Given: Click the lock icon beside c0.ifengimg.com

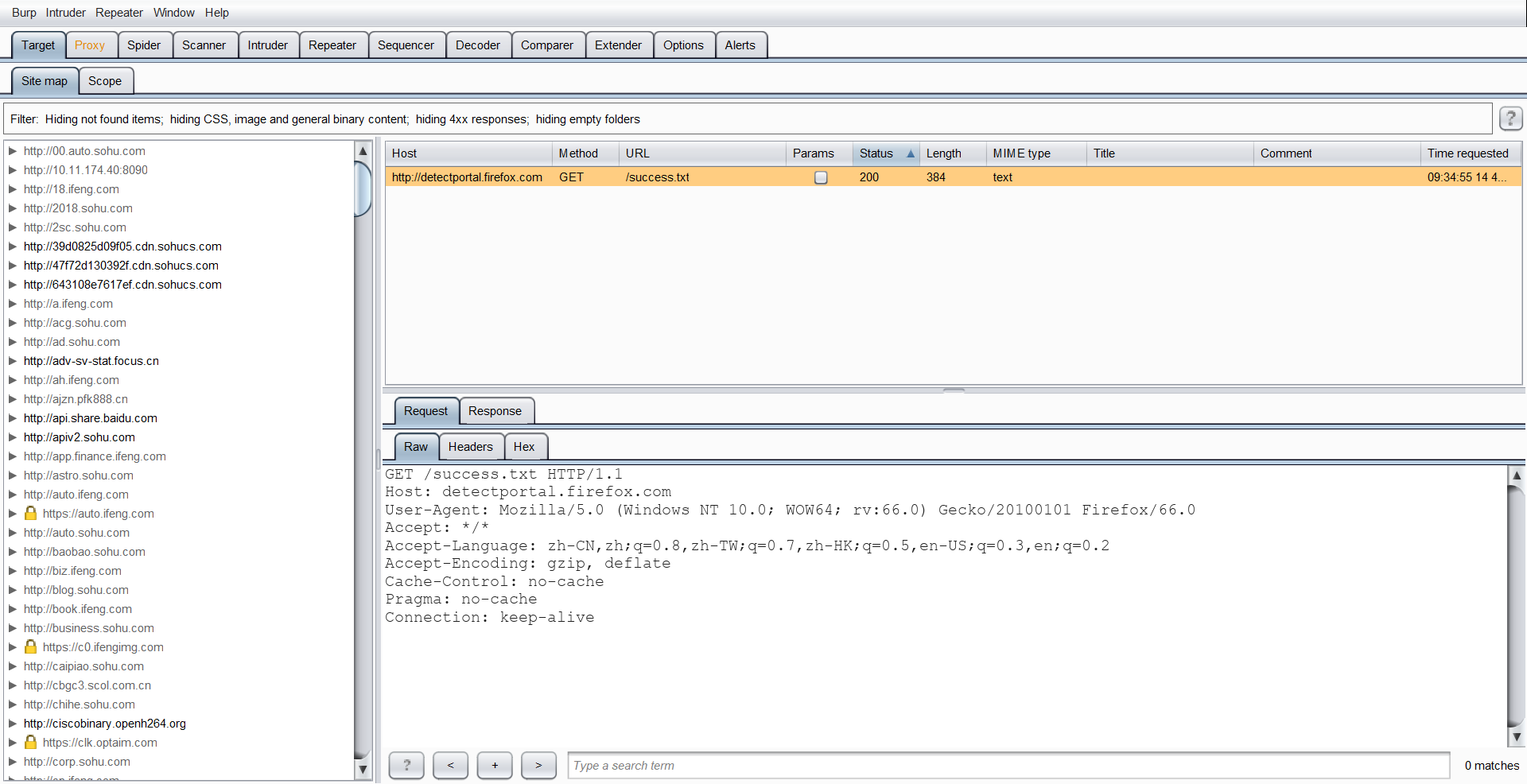Looking at the screenshot, I should point(31,647).
